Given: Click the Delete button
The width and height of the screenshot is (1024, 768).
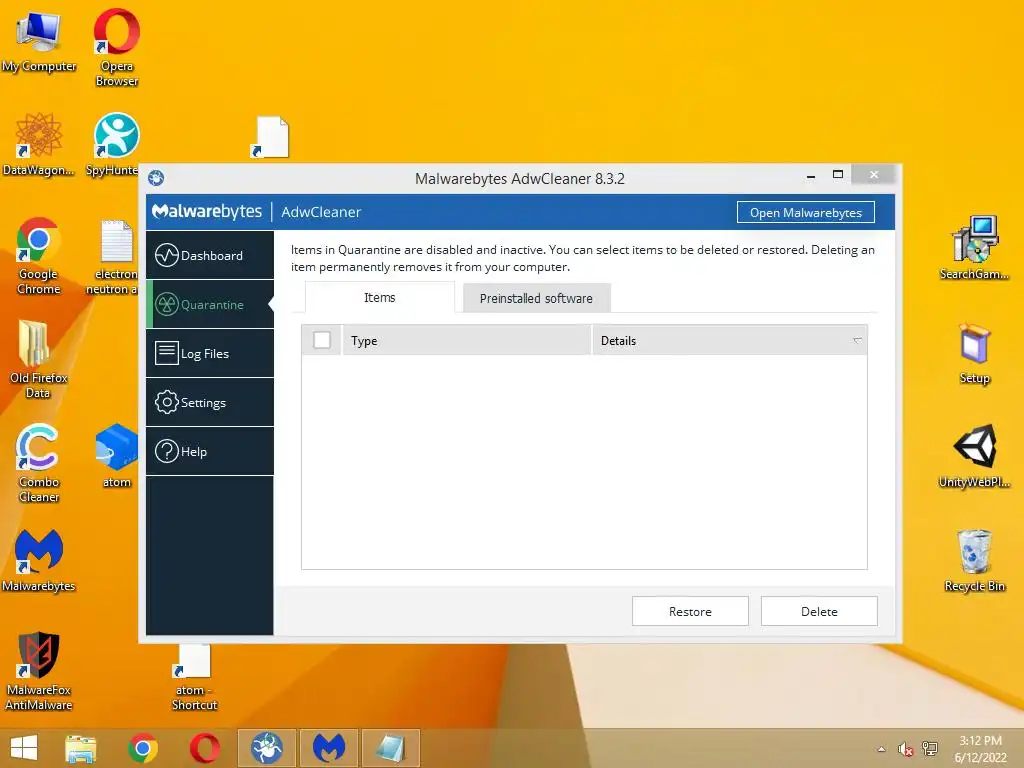Looking at the screenshot, I should click(x=819, y=611).
